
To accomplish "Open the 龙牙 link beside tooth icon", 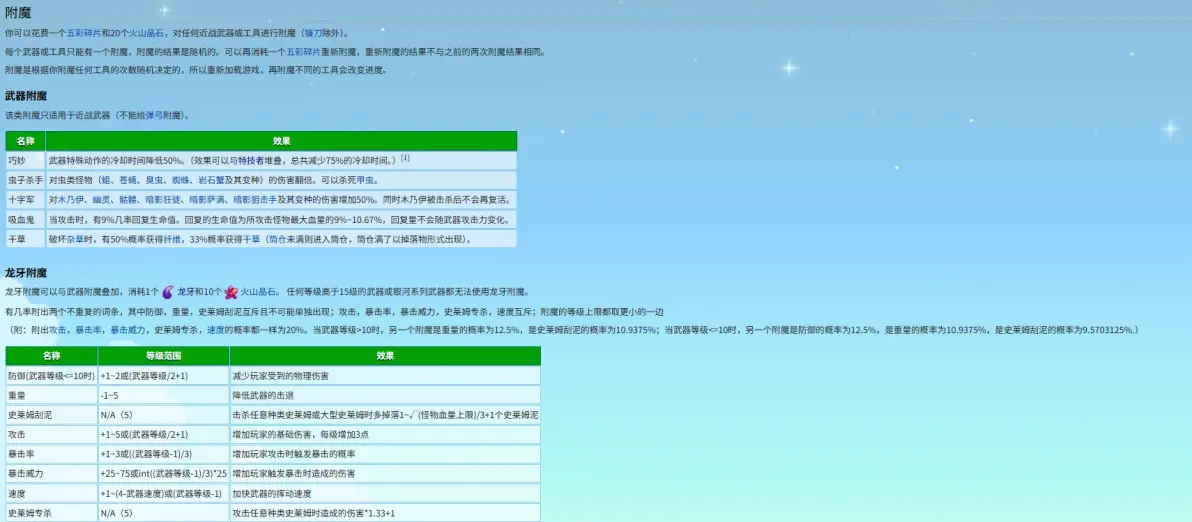I will [185, 292].
